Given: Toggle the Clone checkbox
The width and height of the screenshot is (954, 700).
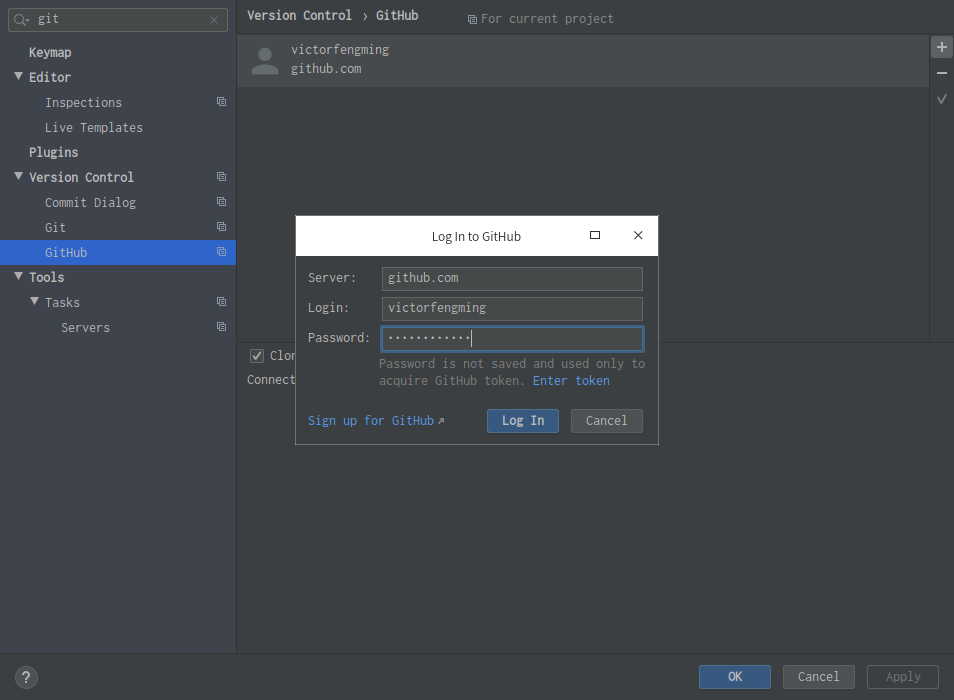Looking at the screenshot, I should click(x=257, y=356).
